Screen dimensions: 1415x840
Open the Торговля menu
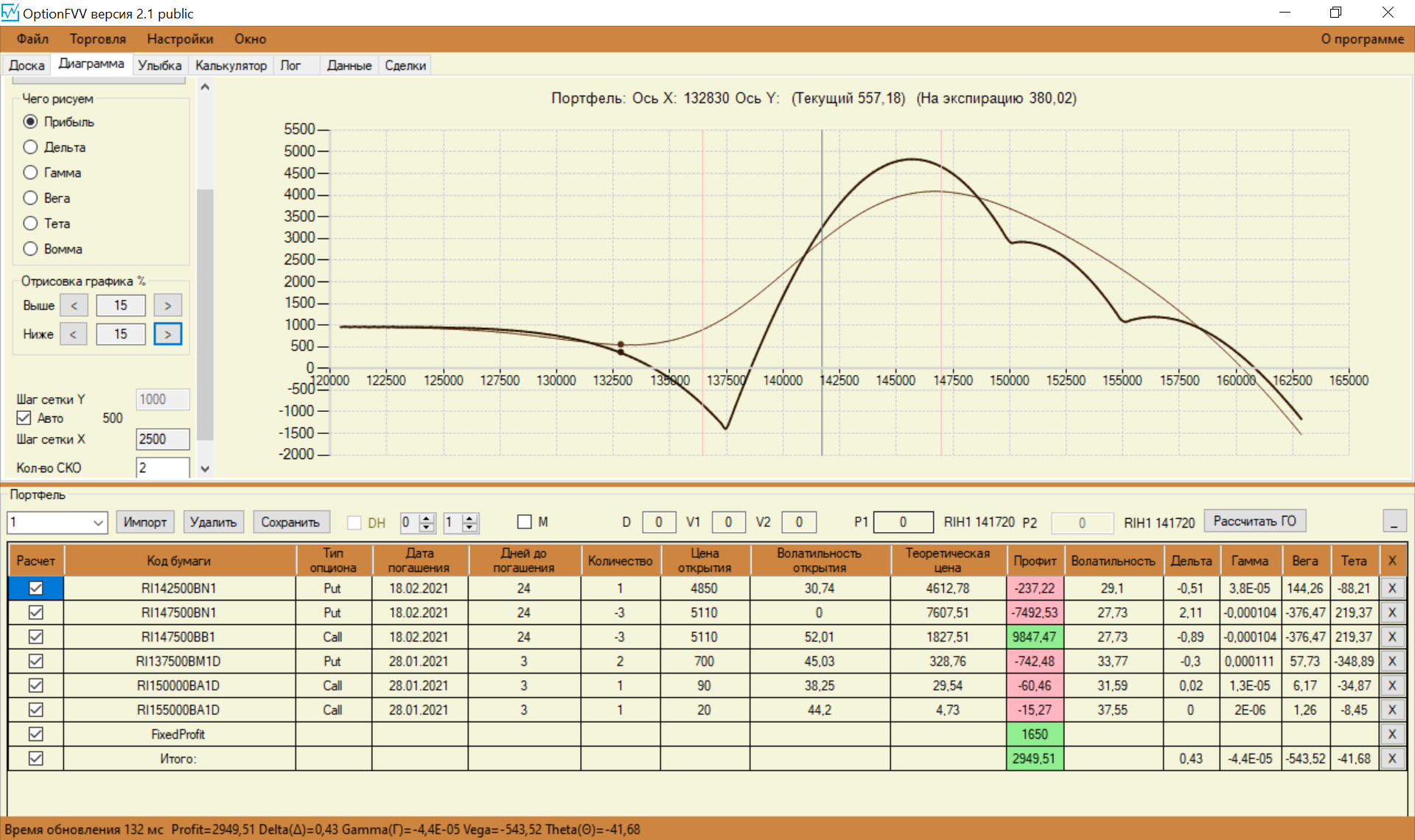click(x=97, y=39)
